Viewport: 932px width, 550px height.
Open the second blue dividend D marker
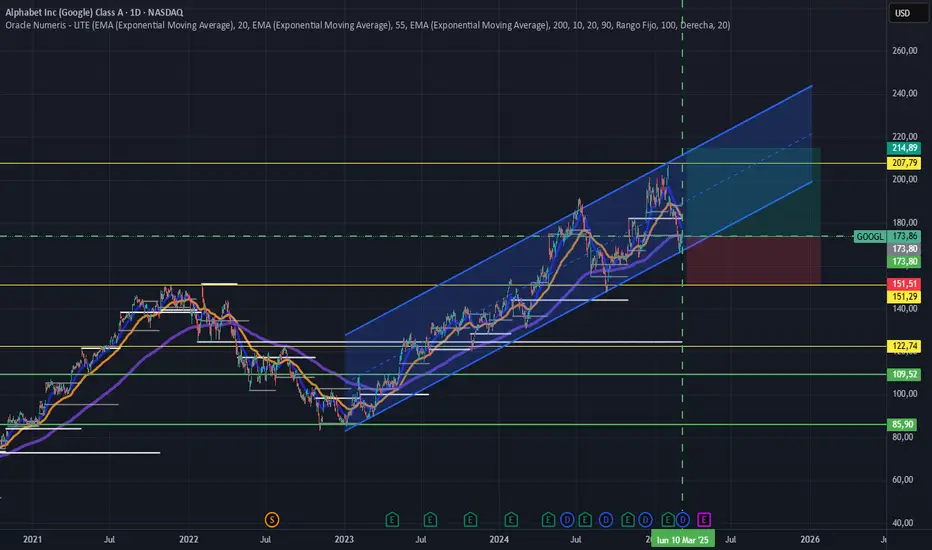(x=605, y=520)
